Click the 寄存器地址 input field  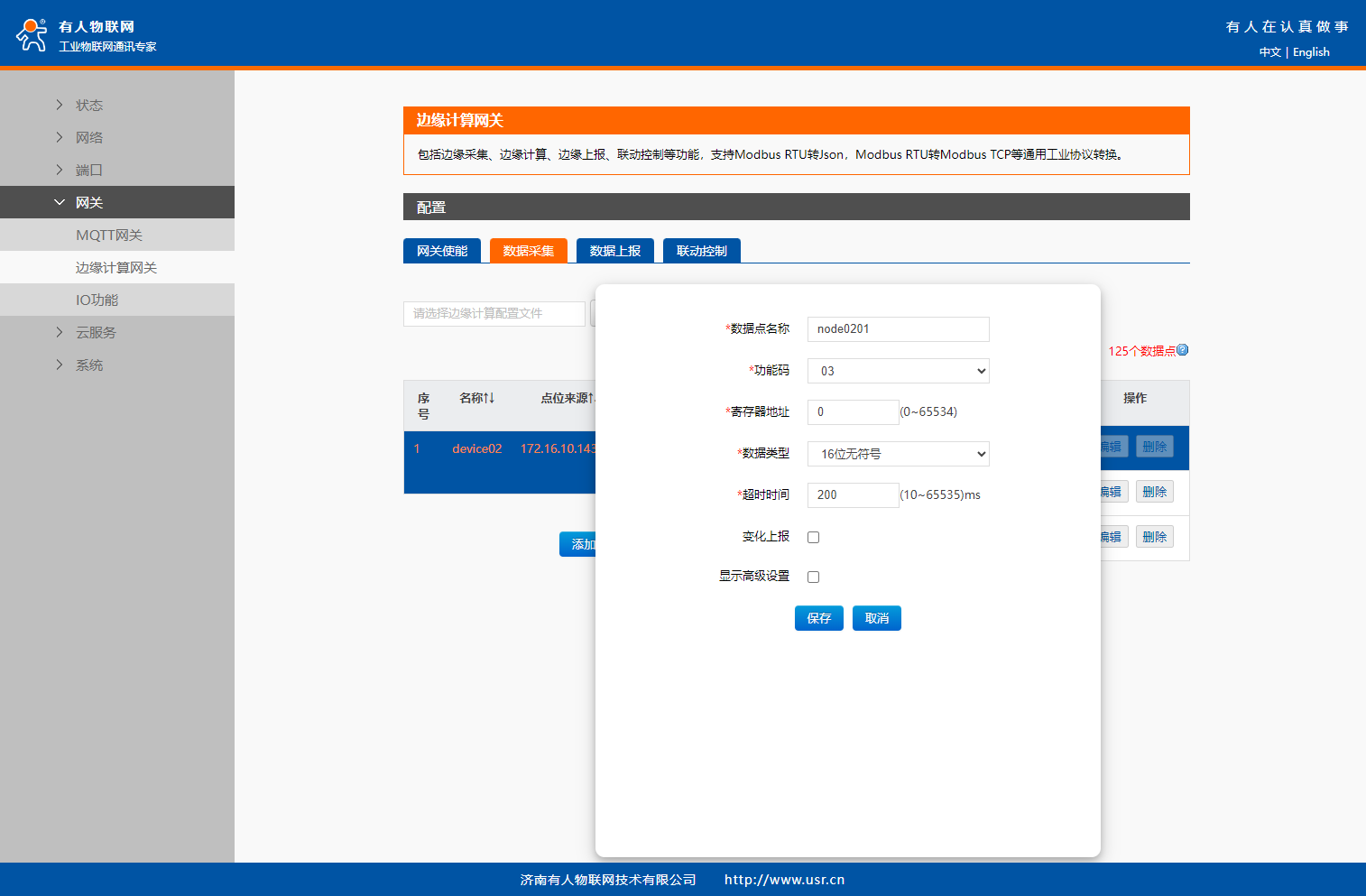click(853, 412)
